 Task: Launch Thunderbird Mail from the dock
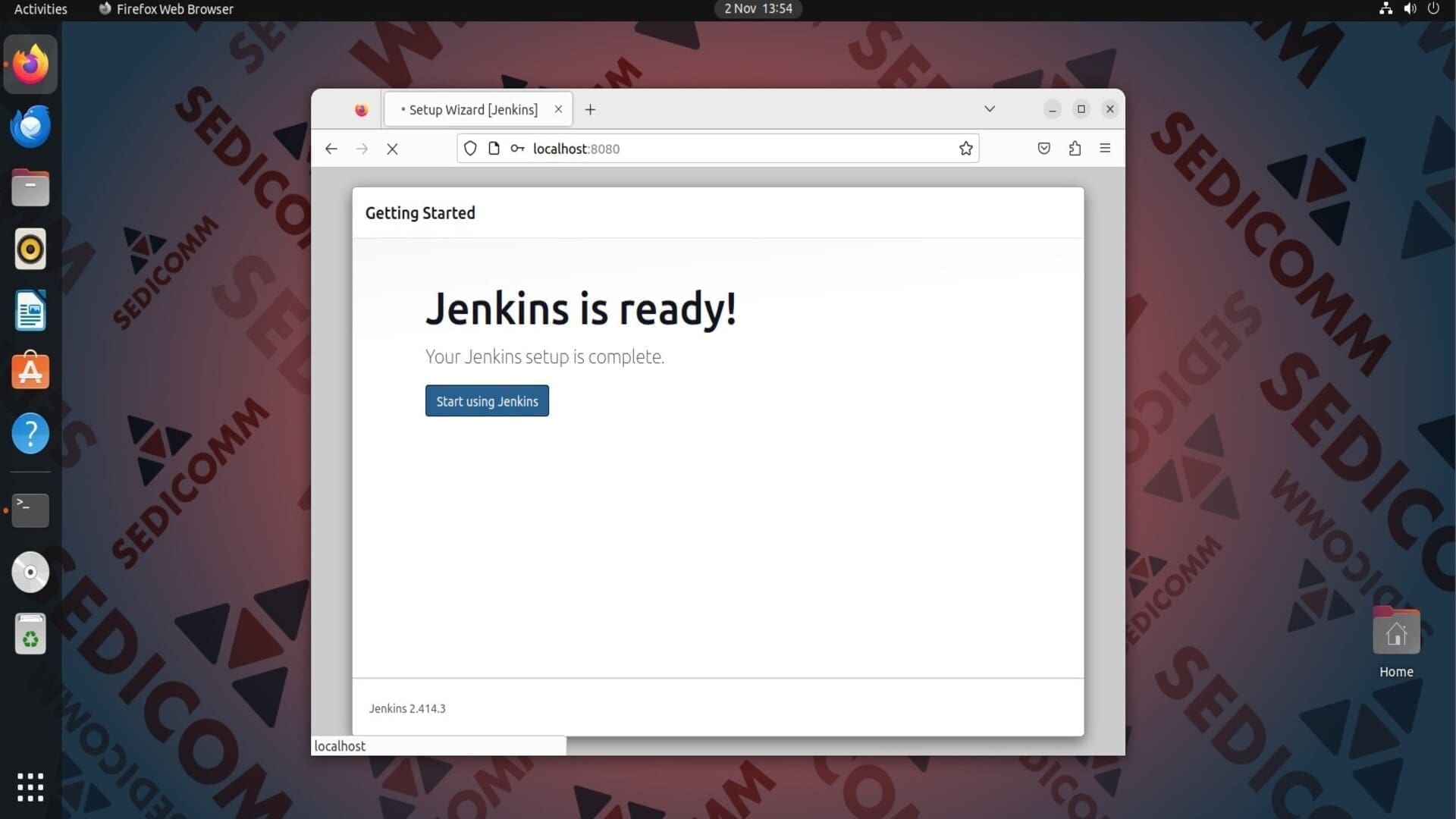point(30,126)
